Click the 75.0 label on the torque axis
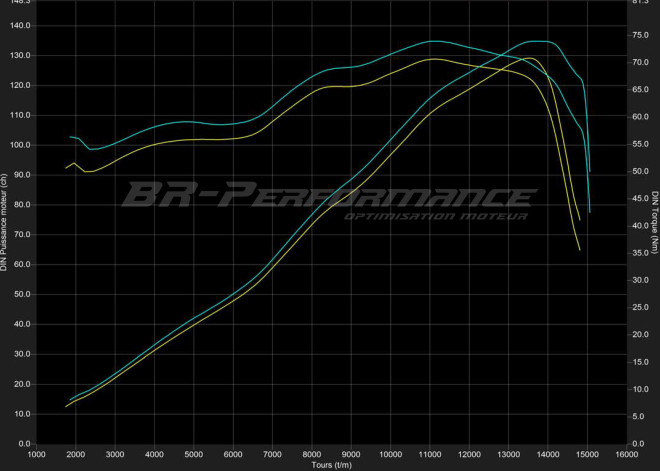Screen dimensions: 660x471 640,34
